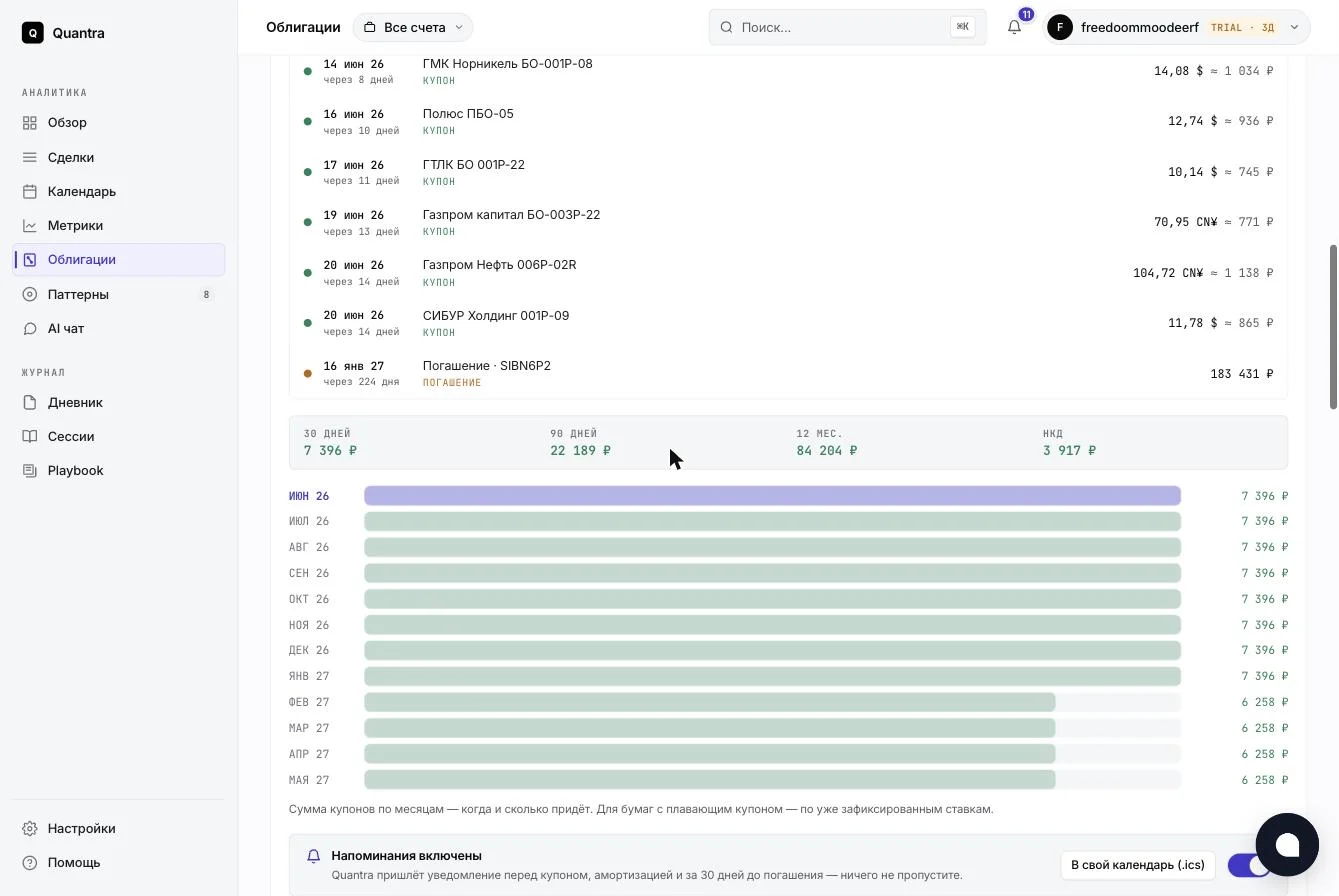1339x896 pixels.
Task: Click the Сделки list icon
Action: (x=30, y=157)
